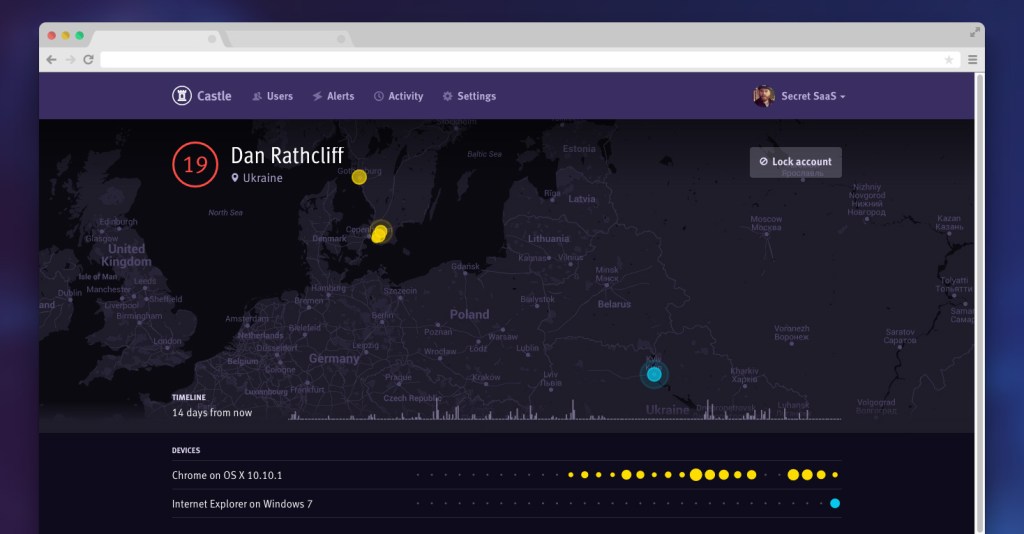Bookmark the page with the star icon
Image resolution: width=1024 pixels, height=534 pixels.
point(948,60)
